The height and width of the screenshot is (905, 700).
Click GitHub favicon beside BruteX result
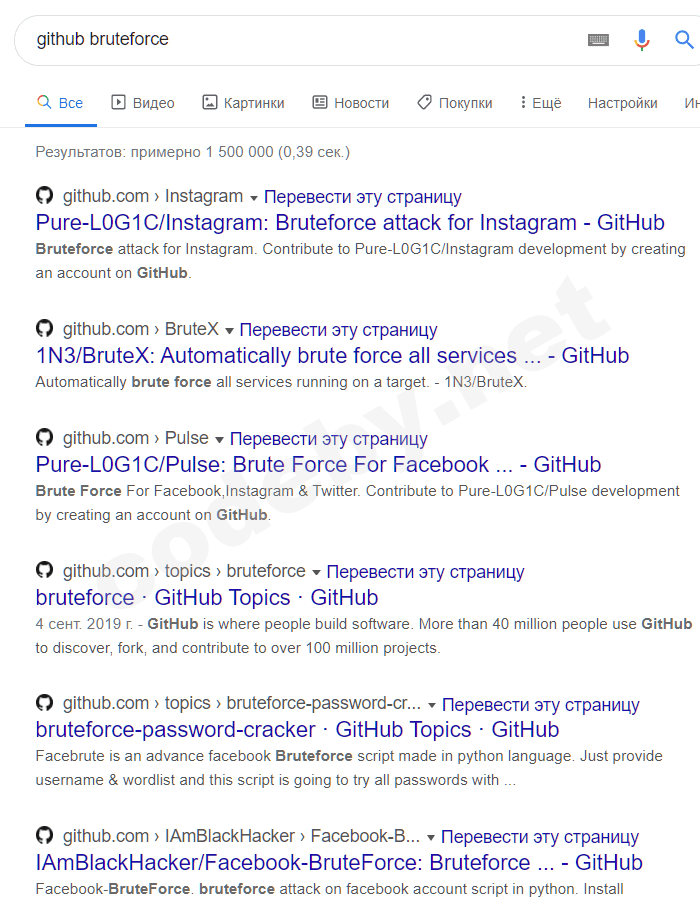click(44, 329)
